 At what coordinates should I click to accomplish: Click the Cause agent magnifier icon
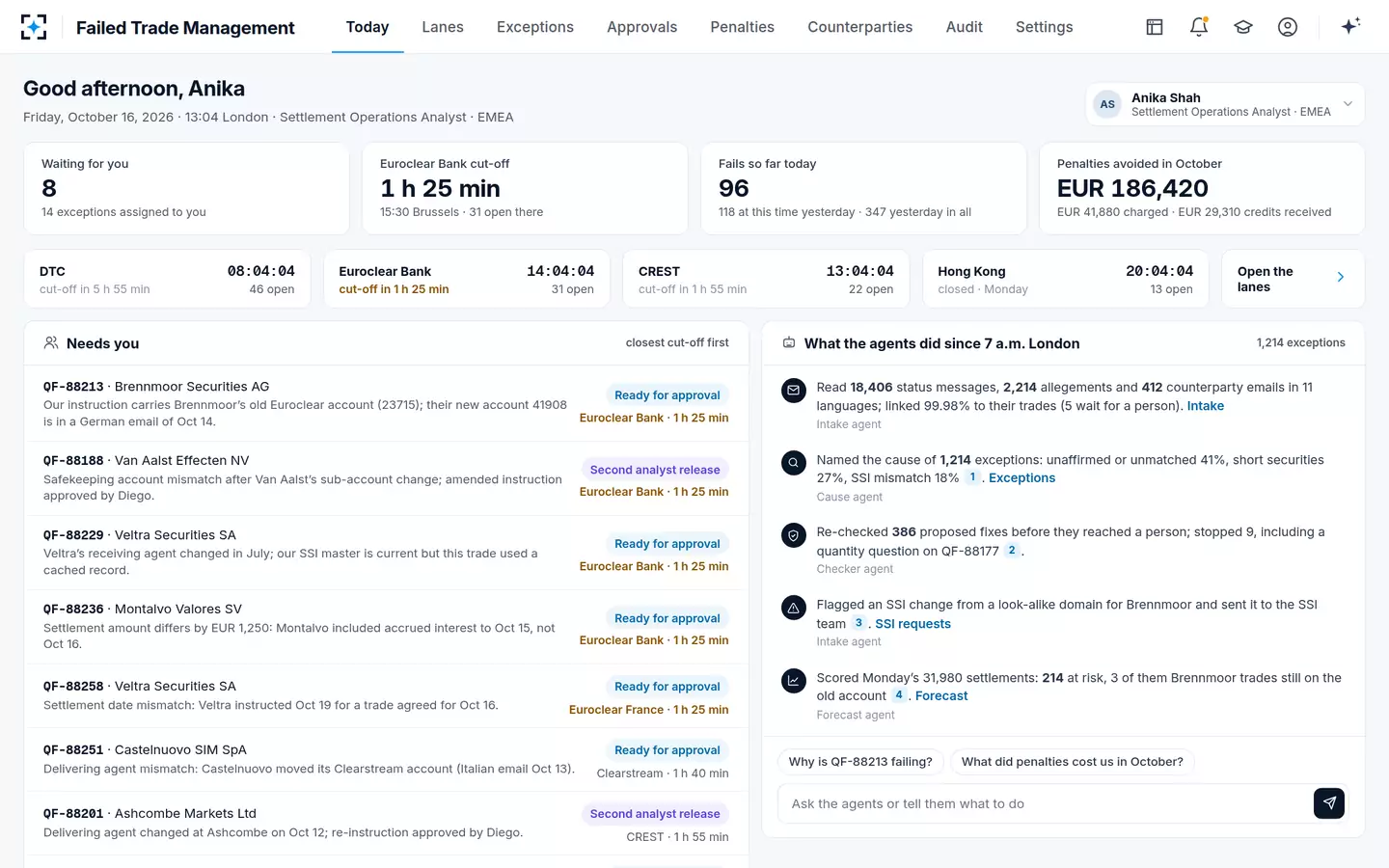[x=793, y=463]
